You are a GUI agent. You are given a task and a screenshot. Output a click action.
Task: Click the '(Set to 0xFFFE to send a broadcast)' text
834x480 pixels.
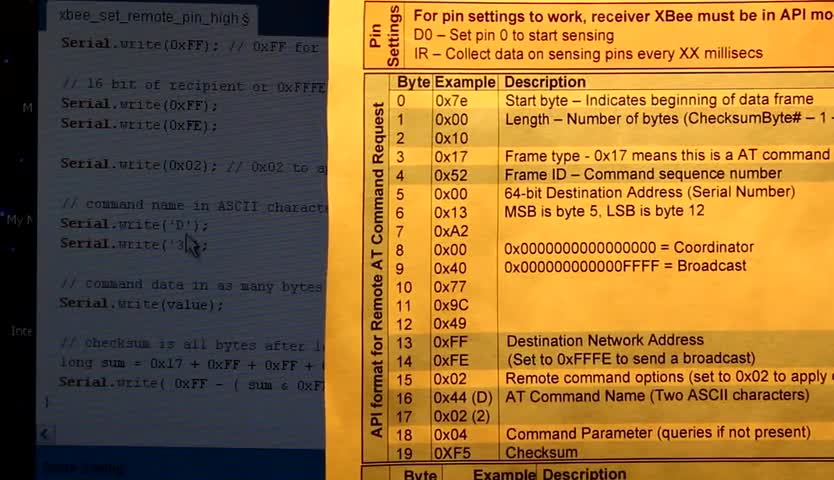(x=631, y=359)
